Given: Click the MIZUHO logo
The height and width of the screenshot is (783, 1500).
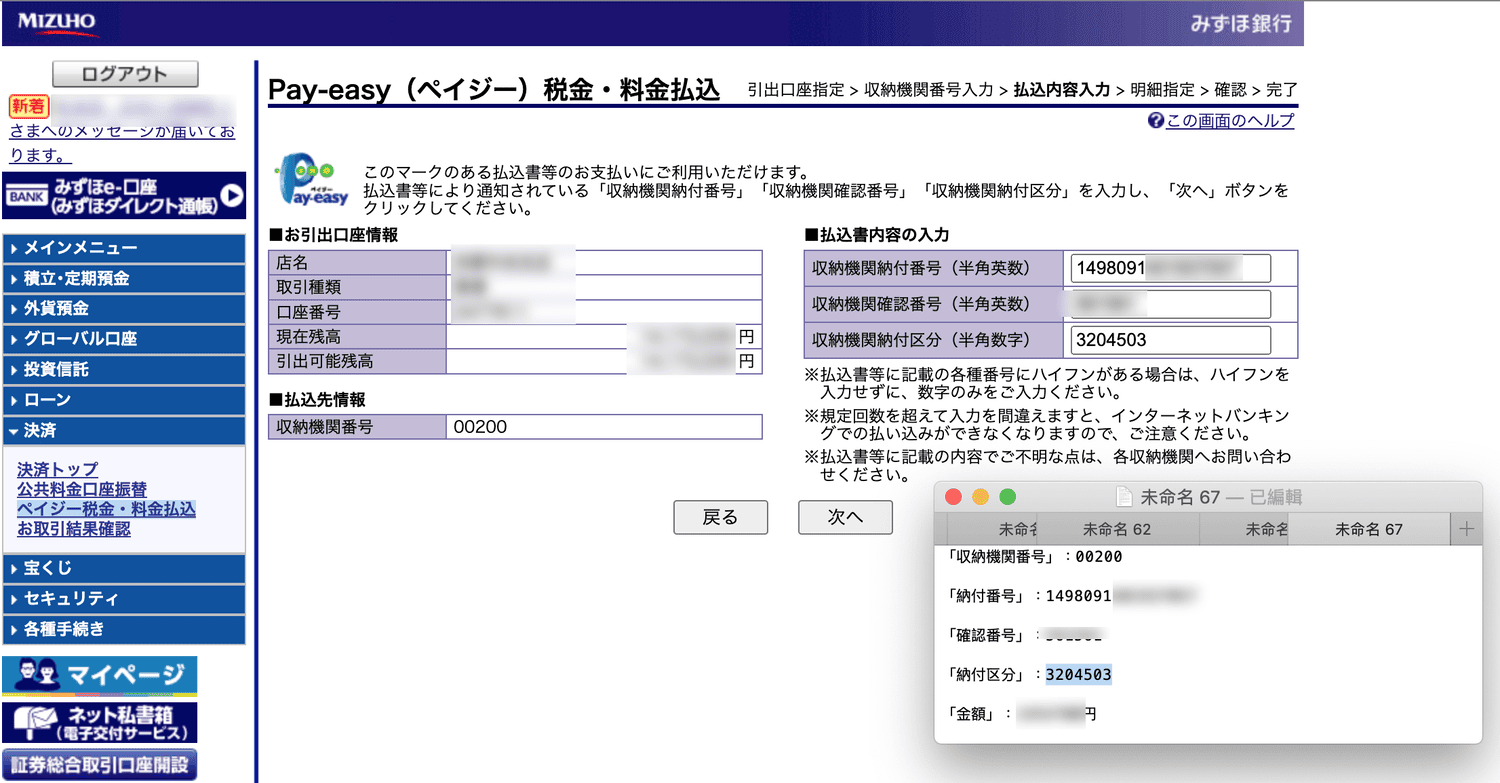Looking at the screenshot, I should coord(57,22).
